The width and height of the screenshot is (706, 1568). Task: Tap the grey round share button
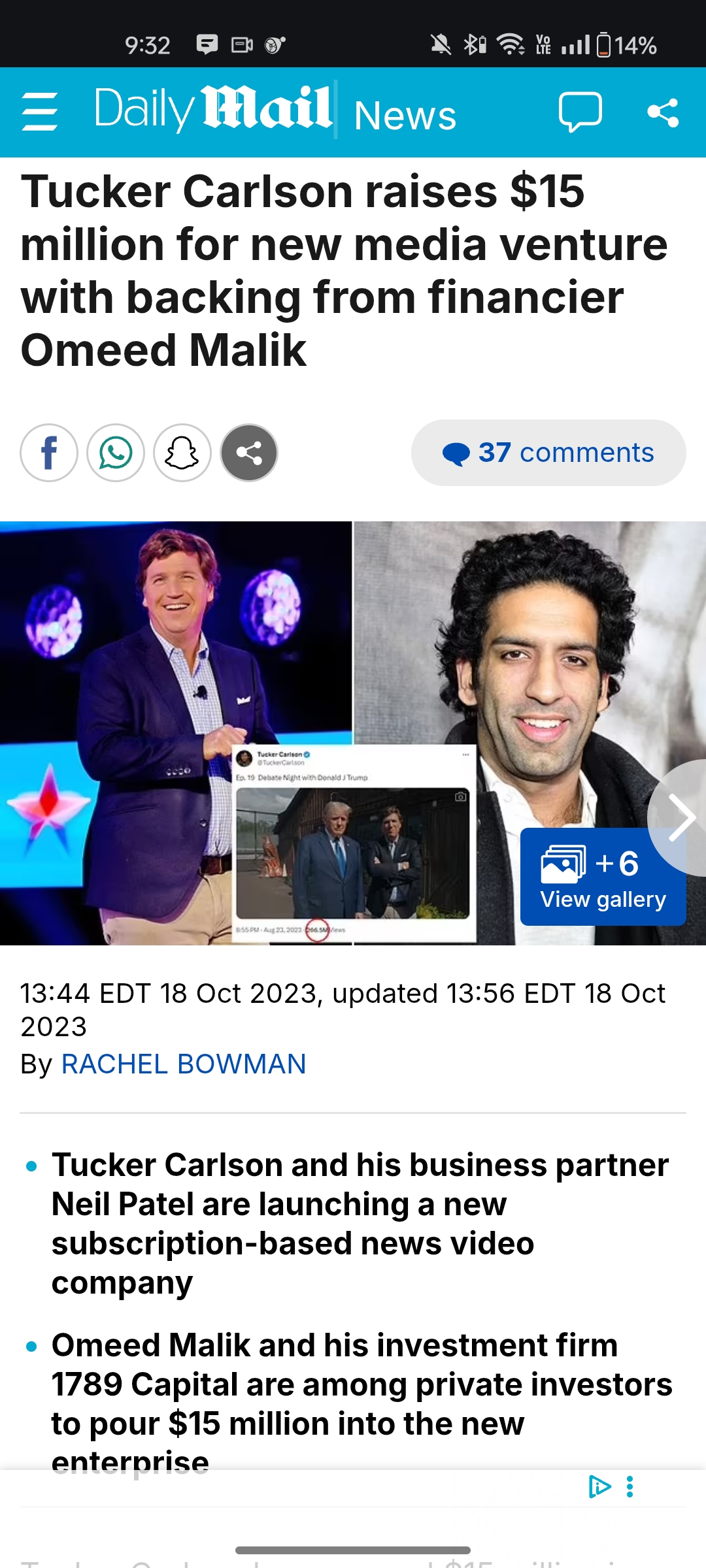click(249, 453)
